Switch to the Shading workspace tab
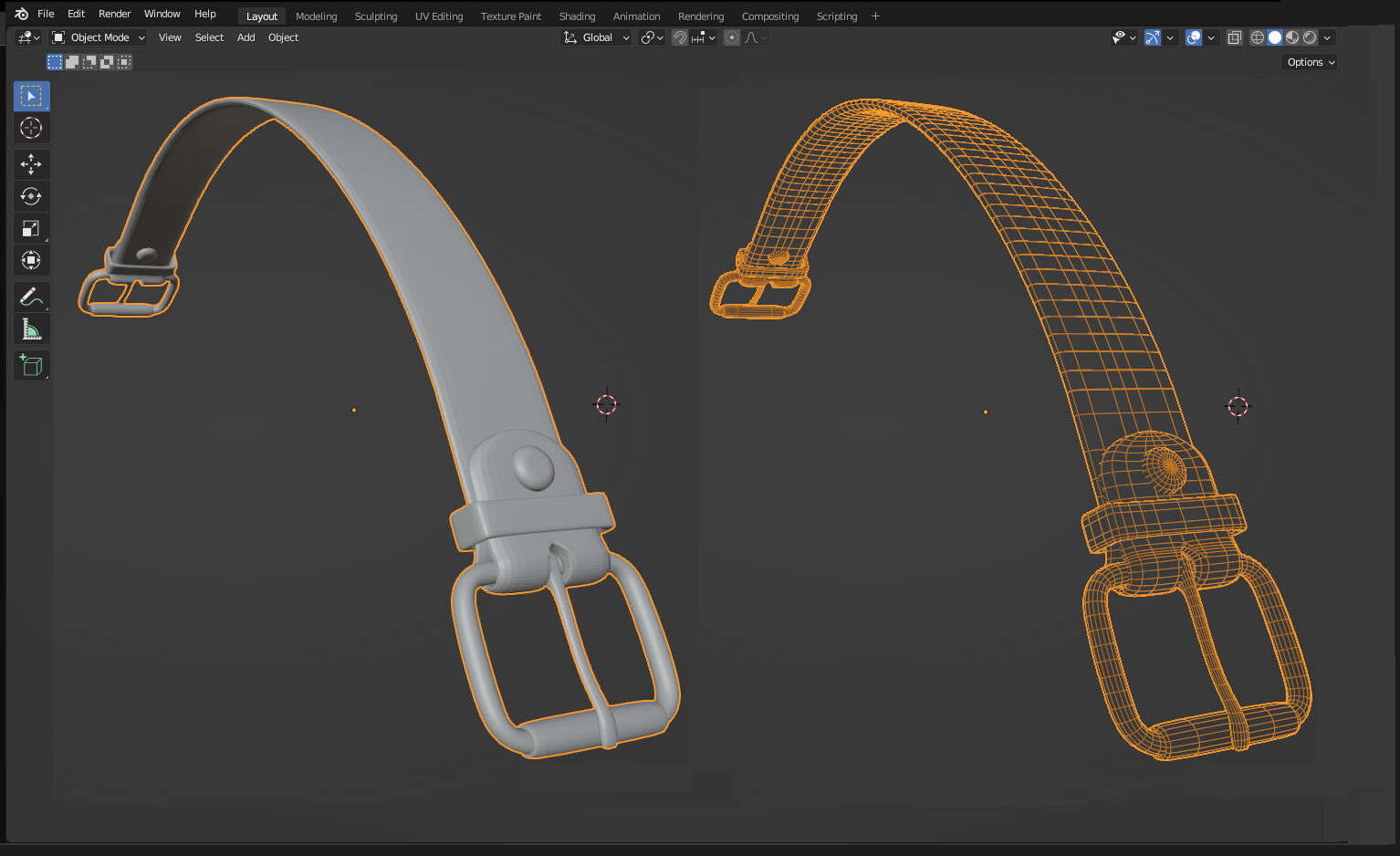The image size is (1400, 856). 578,16
